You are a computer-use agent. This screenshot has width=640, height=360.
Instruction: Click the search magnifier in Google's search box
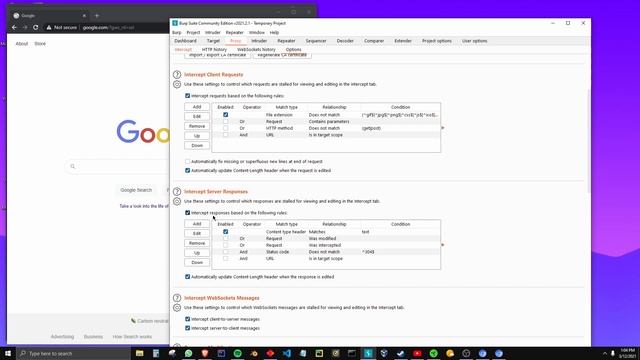(73, 167)
